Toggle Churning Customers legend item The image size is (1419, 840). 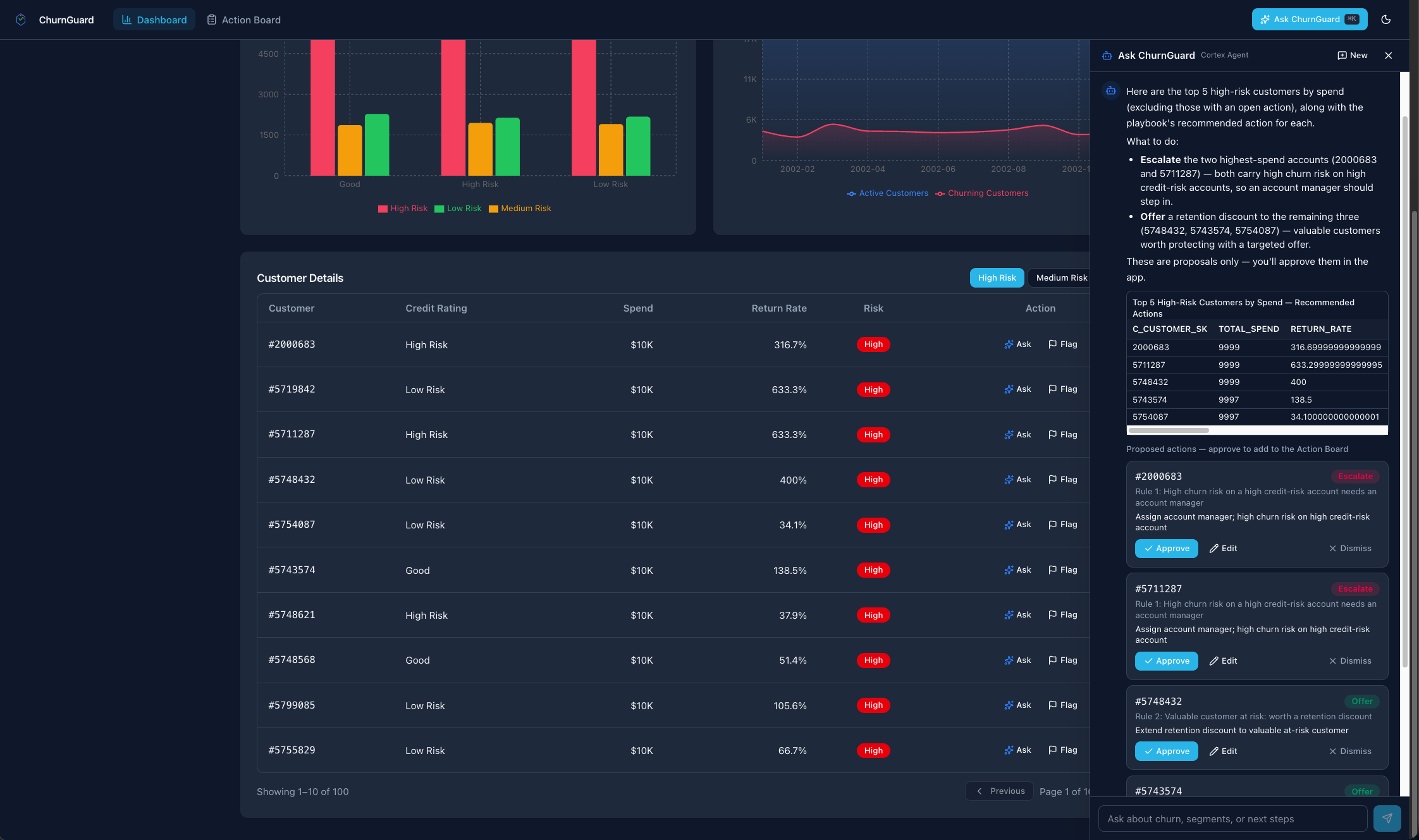pyautogui.click(x=982, y=193)
